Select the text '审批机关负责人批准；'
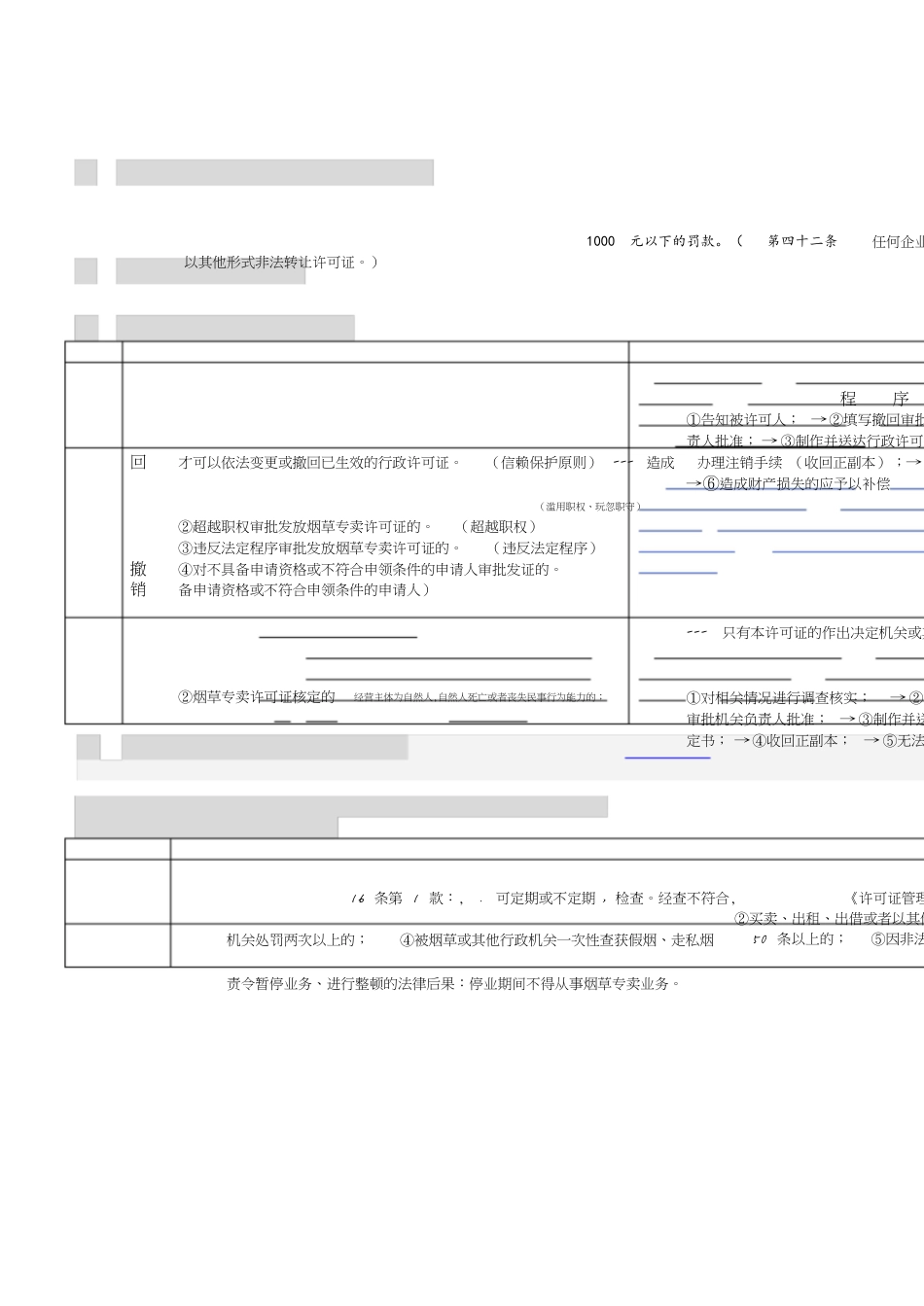The height and width of the screenshot is (1306, 924). point(757,720)
